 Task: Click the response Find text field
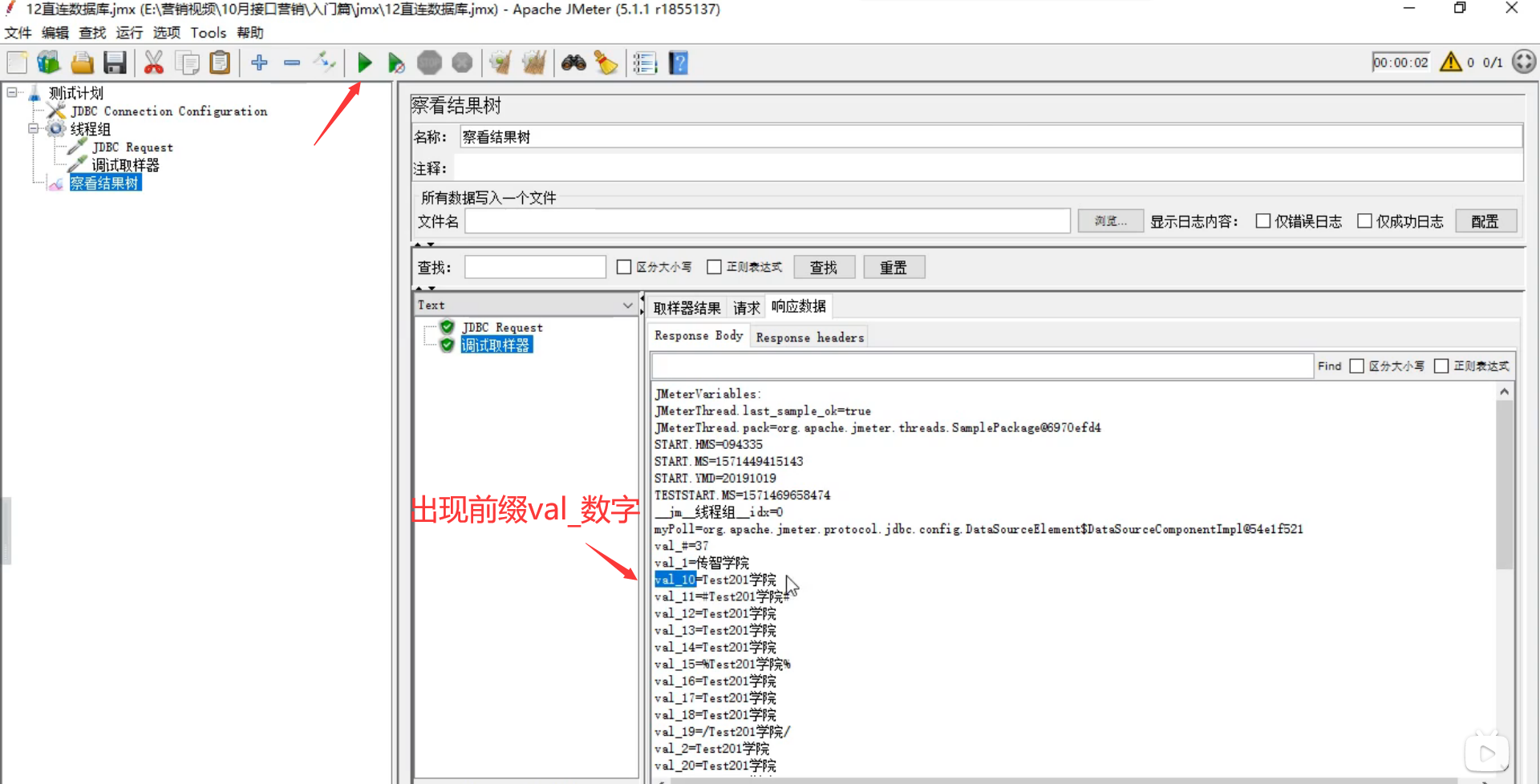(982, 366)
